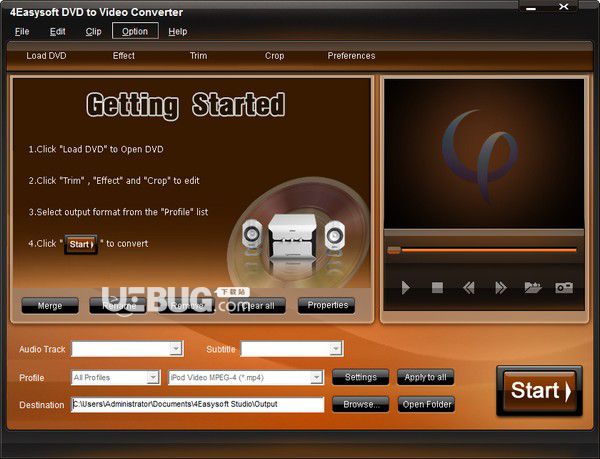The width and height of the screenshot is (600, 459).
Task: Expand the Subtitle dropdown
Action: click(x=335, y=349)
